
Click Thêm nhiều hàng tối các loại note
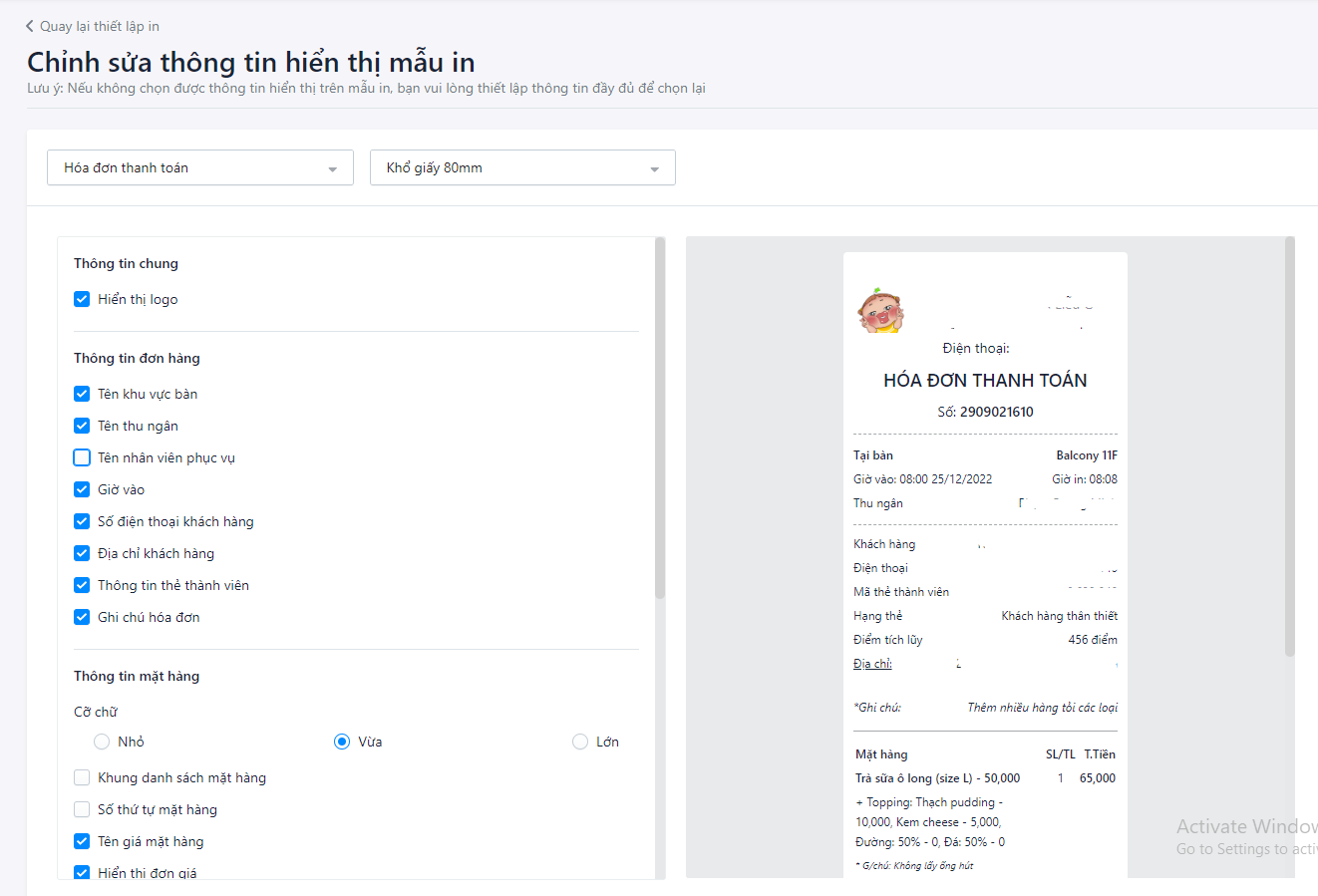pyautogui.click(x=1042, y=708)
